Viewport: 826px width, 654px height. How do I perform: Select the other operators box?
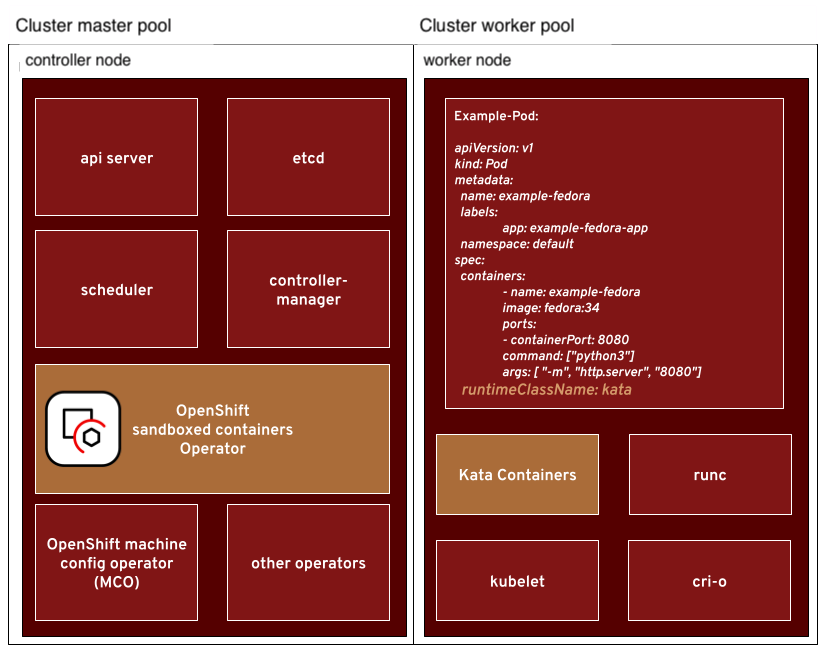(x=308, y=562)
